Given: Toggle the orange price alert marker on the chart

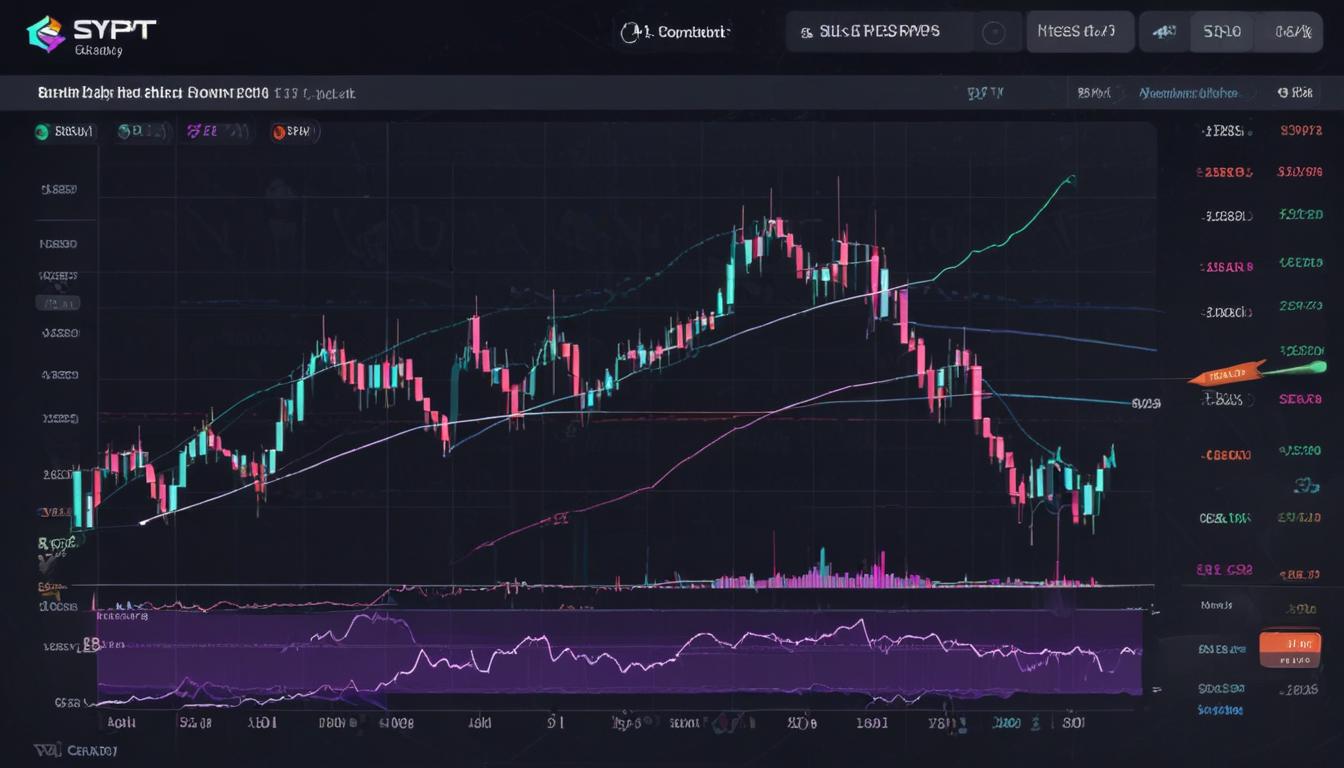Looking at the screenshot, I should click(1225, 373).
